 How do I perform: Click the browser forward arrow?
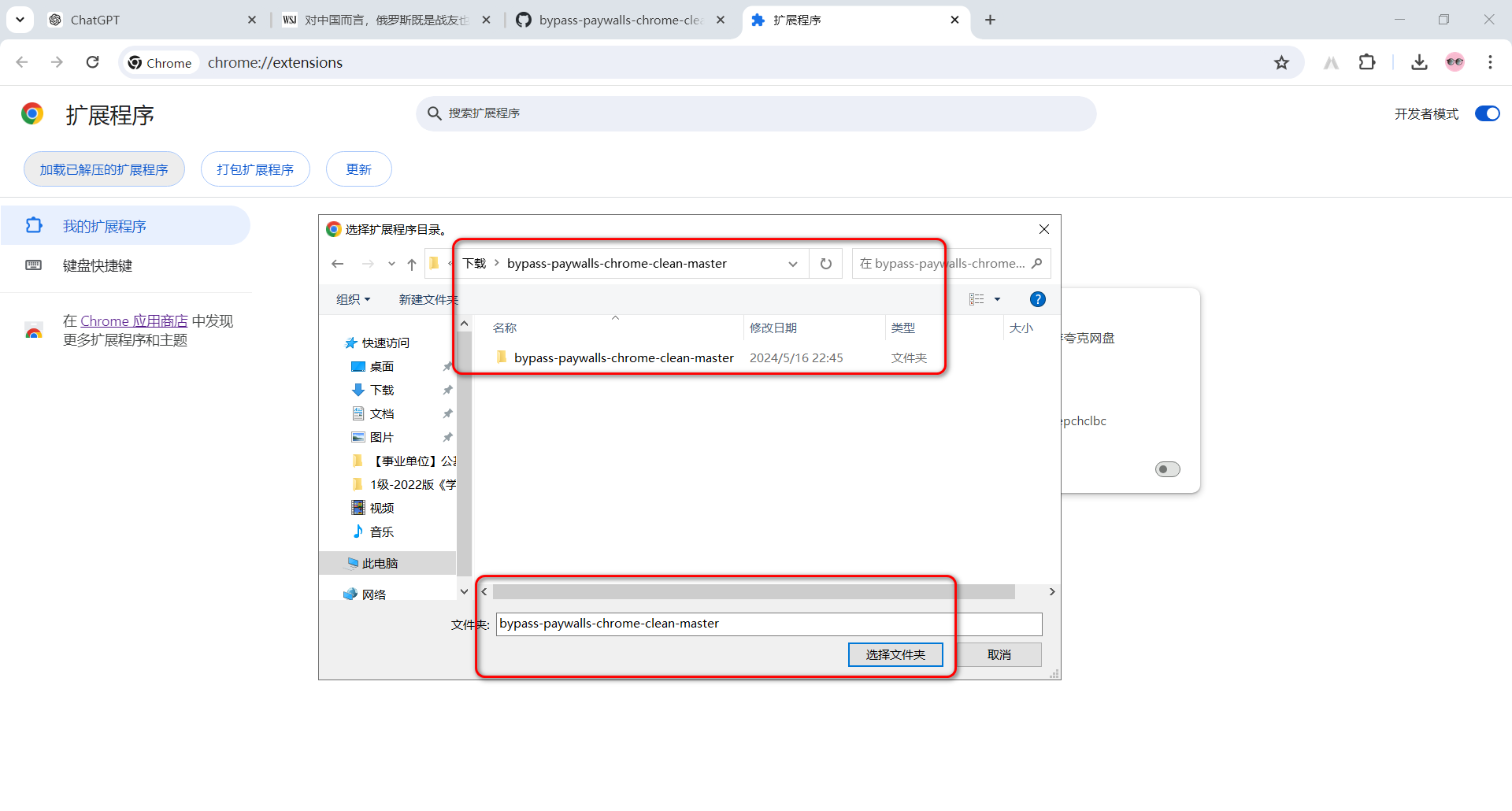(x=57, y=62)
